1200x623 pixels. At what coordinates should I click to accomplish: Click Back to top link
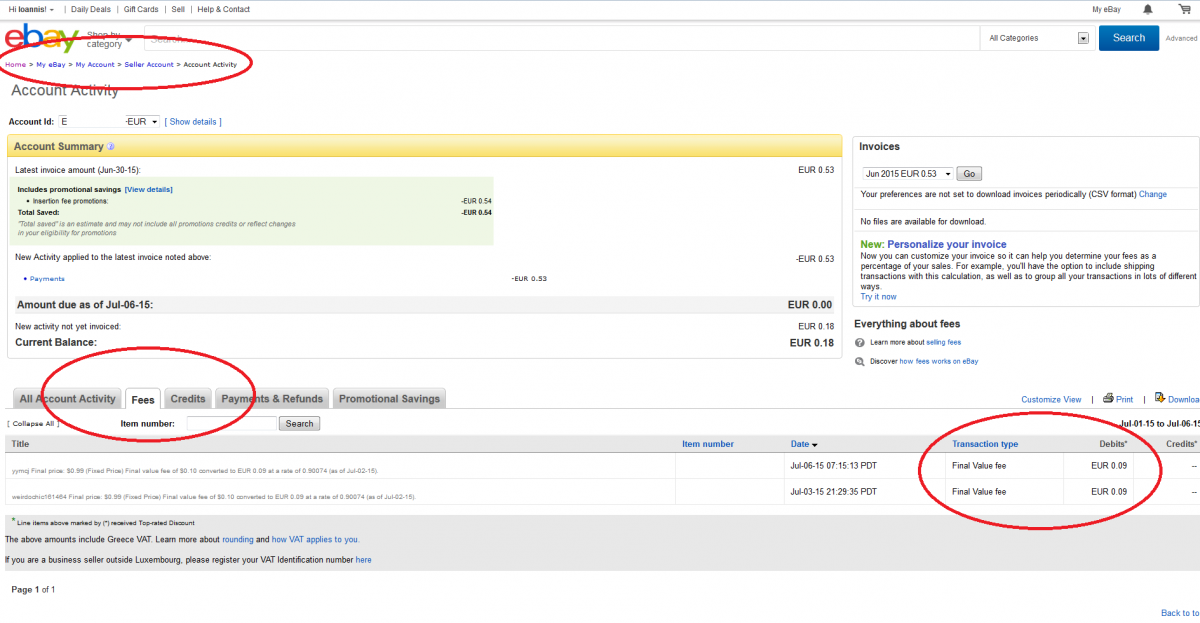pos(1180,613)
